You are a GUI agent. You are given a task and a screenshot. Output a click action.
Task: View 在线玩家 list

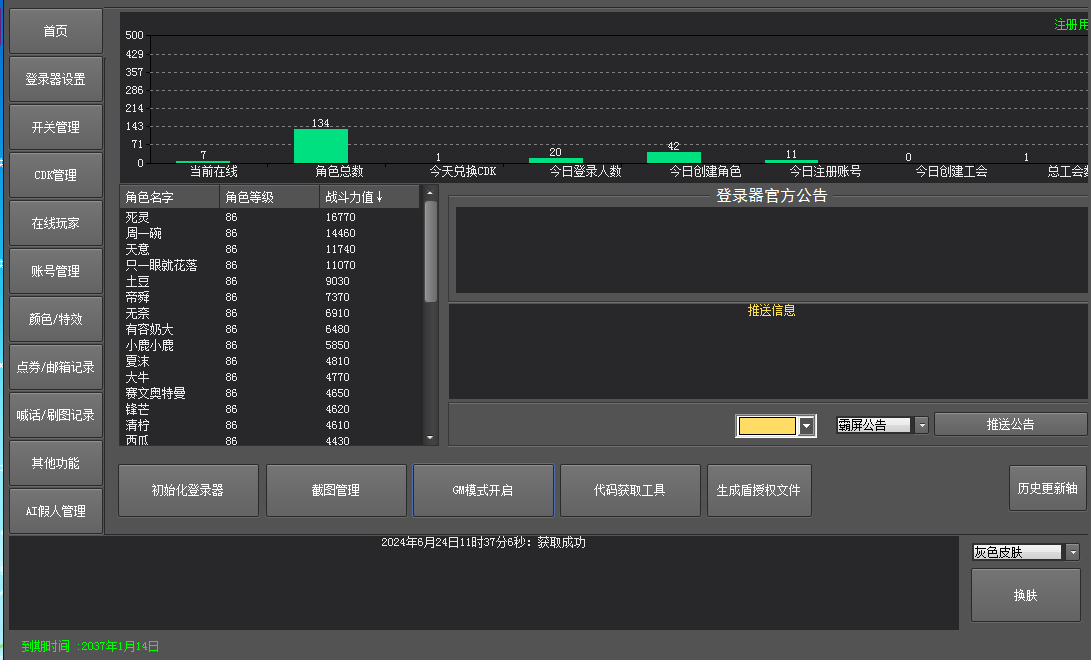(56, 224)
